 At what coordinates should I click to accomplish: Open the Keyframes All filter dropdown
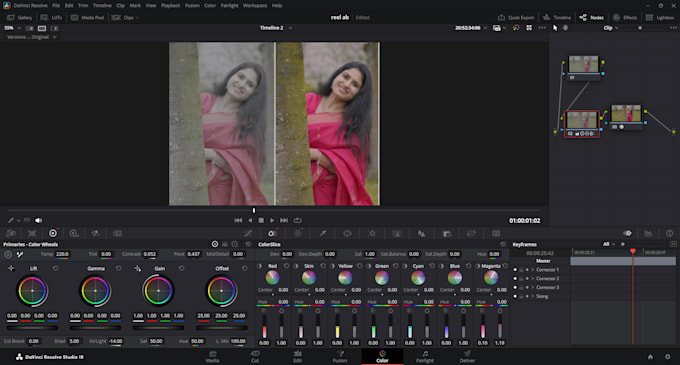tap(609, 244)
